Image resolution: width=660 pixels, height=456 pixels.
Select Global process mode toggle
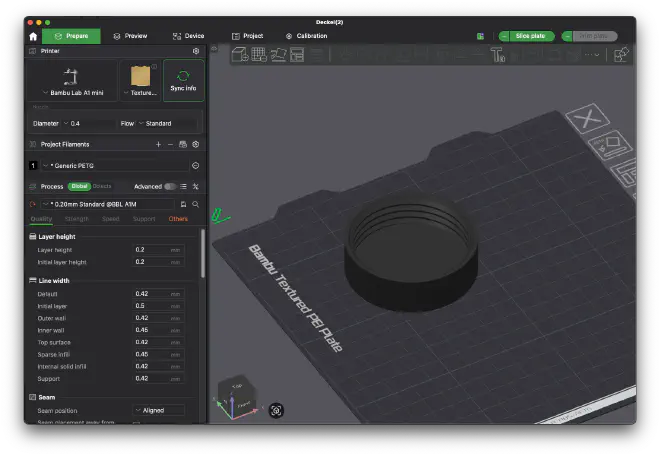click(79, 186)
